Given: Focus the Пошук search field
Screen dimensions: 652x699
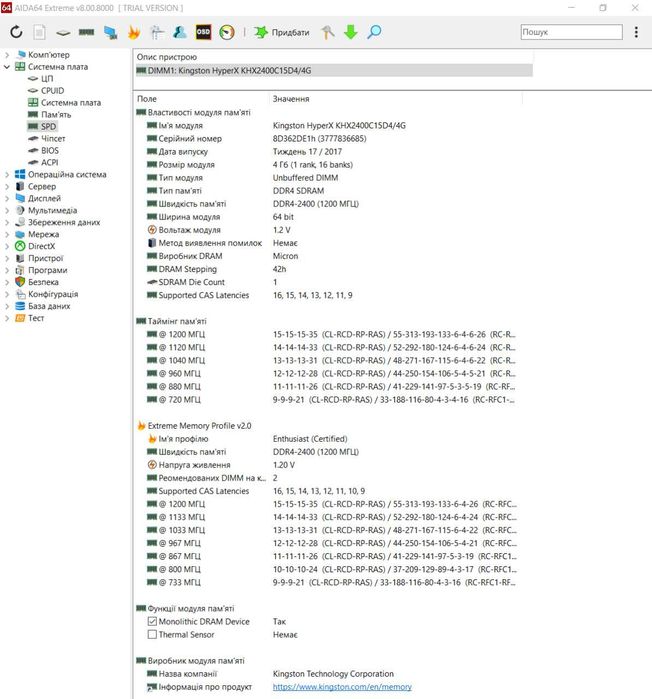Looking at the screenshot, I should point(571,32).
